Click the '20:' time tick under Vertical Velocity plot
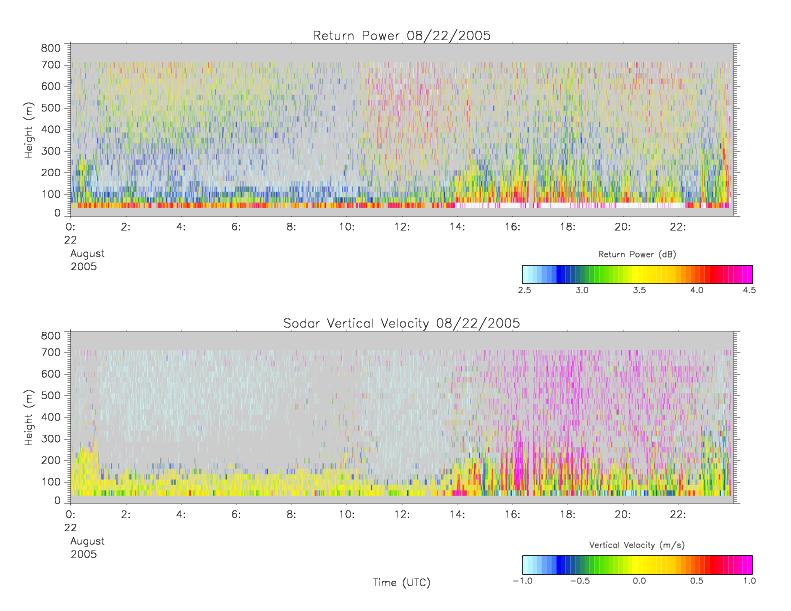 [x=622, y=515]
